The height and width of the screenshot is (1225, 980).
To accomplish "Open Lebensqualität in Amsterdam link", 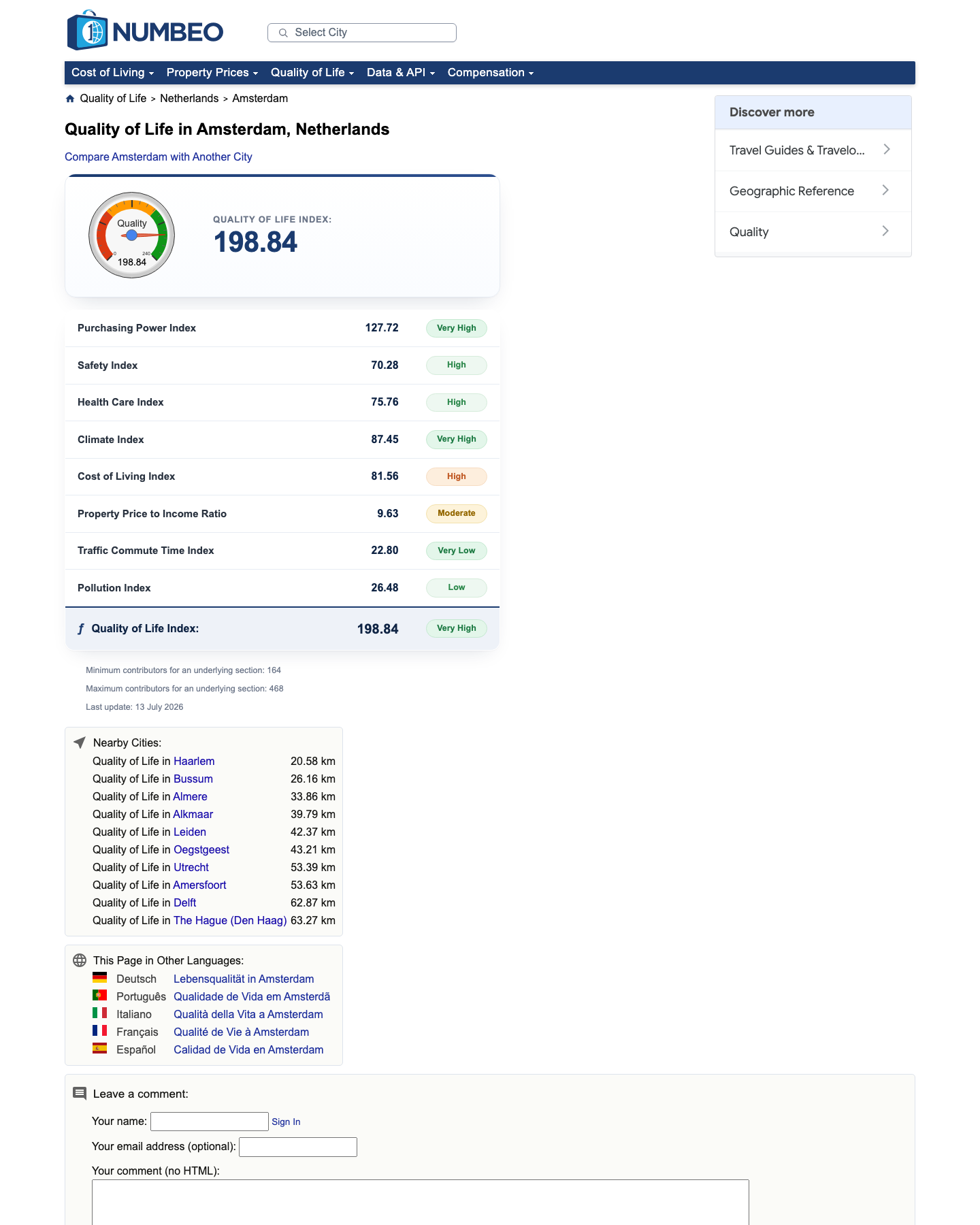I will tap(244, 979).
